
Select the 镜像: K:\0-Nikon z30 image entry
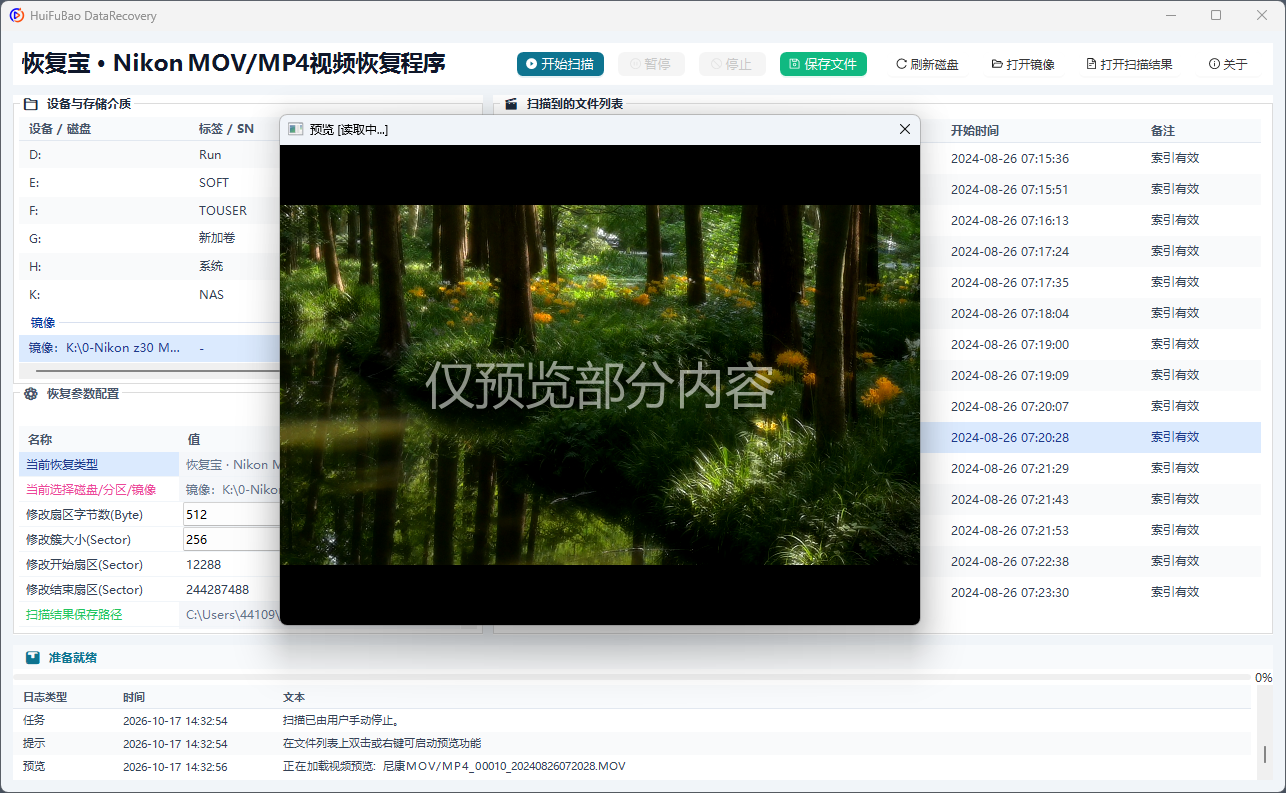tap(149, 348)
